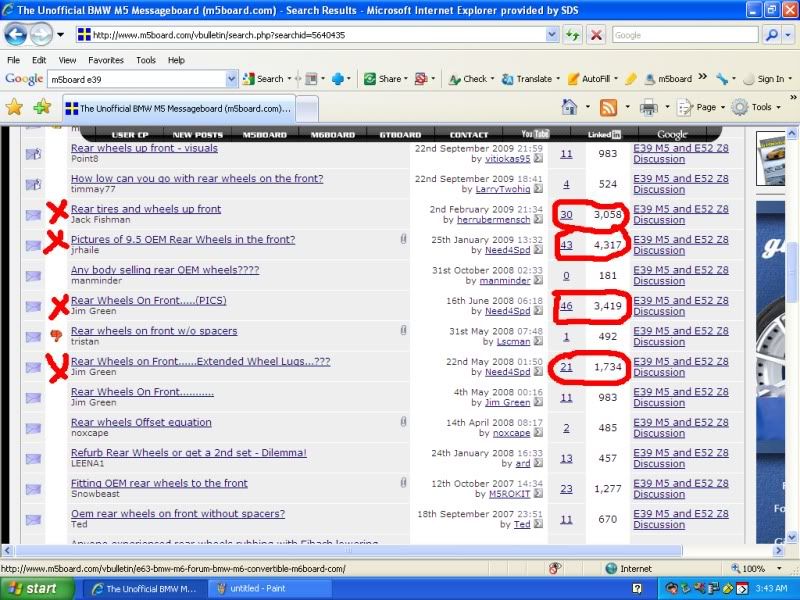This screenshot has width=800, height=600.
Task: Click go-to-last-post icon next to vitiokas95
Action: (x=538, y=159)
